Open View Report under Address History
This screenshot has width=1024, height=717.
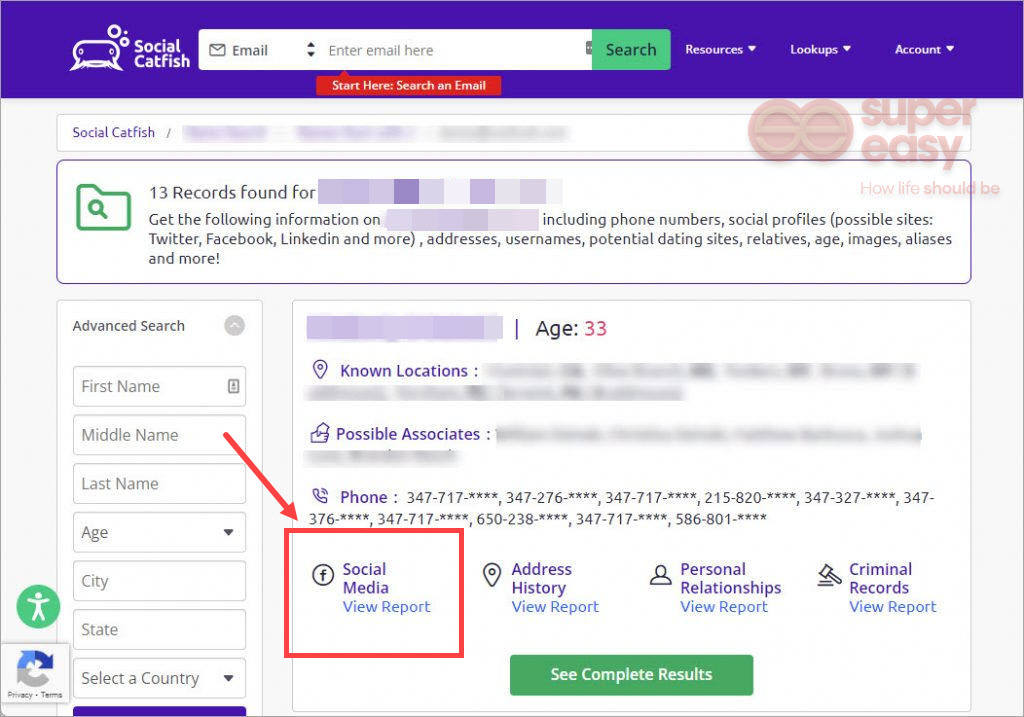pyautogui.click(x=555, y=607)
